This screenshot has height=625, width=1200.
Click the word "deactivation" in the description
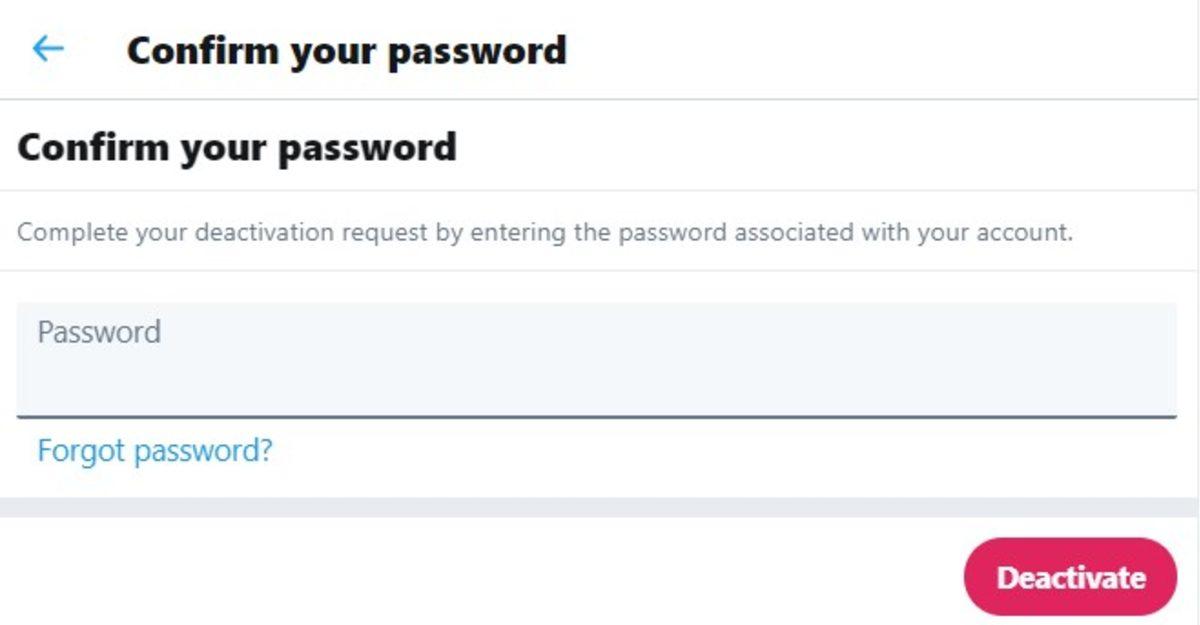click(265, 233)
